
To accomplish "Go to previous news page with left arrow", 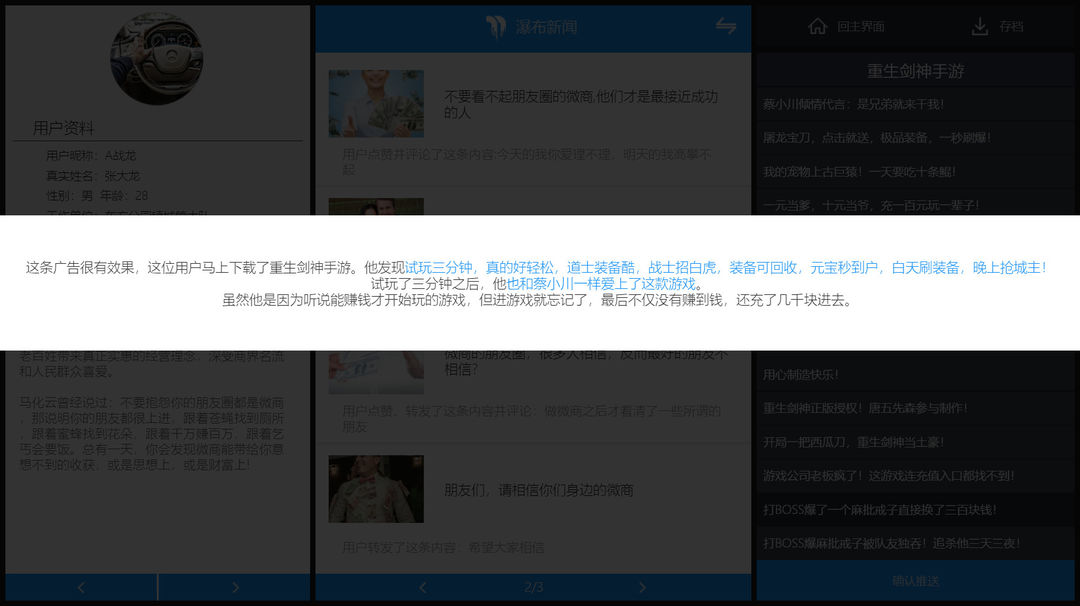I will [x=422, y=587].
